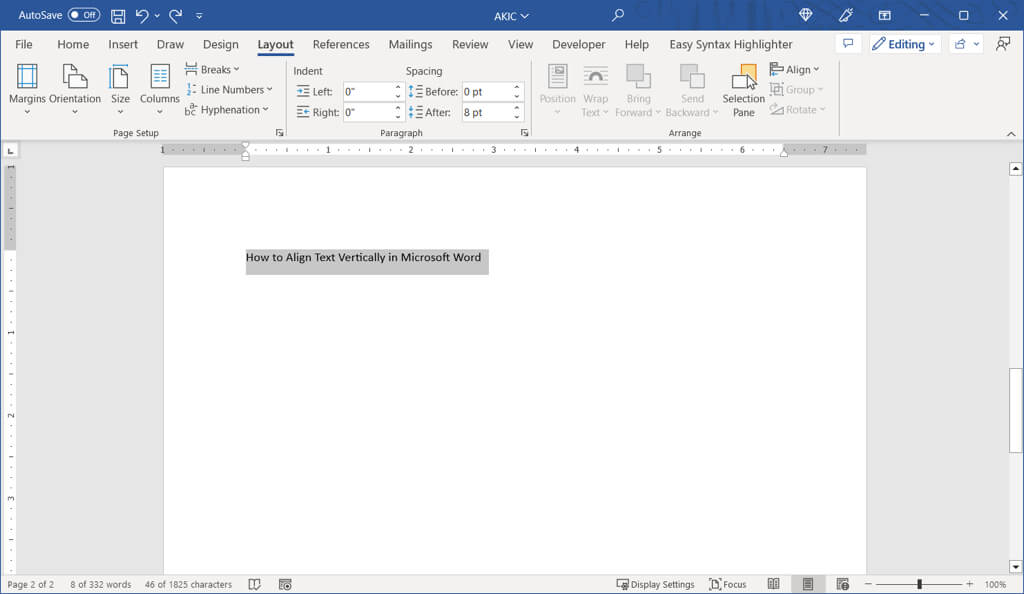
Task: Expand the Hyphenation dropdown
Action: click(227, 110)
